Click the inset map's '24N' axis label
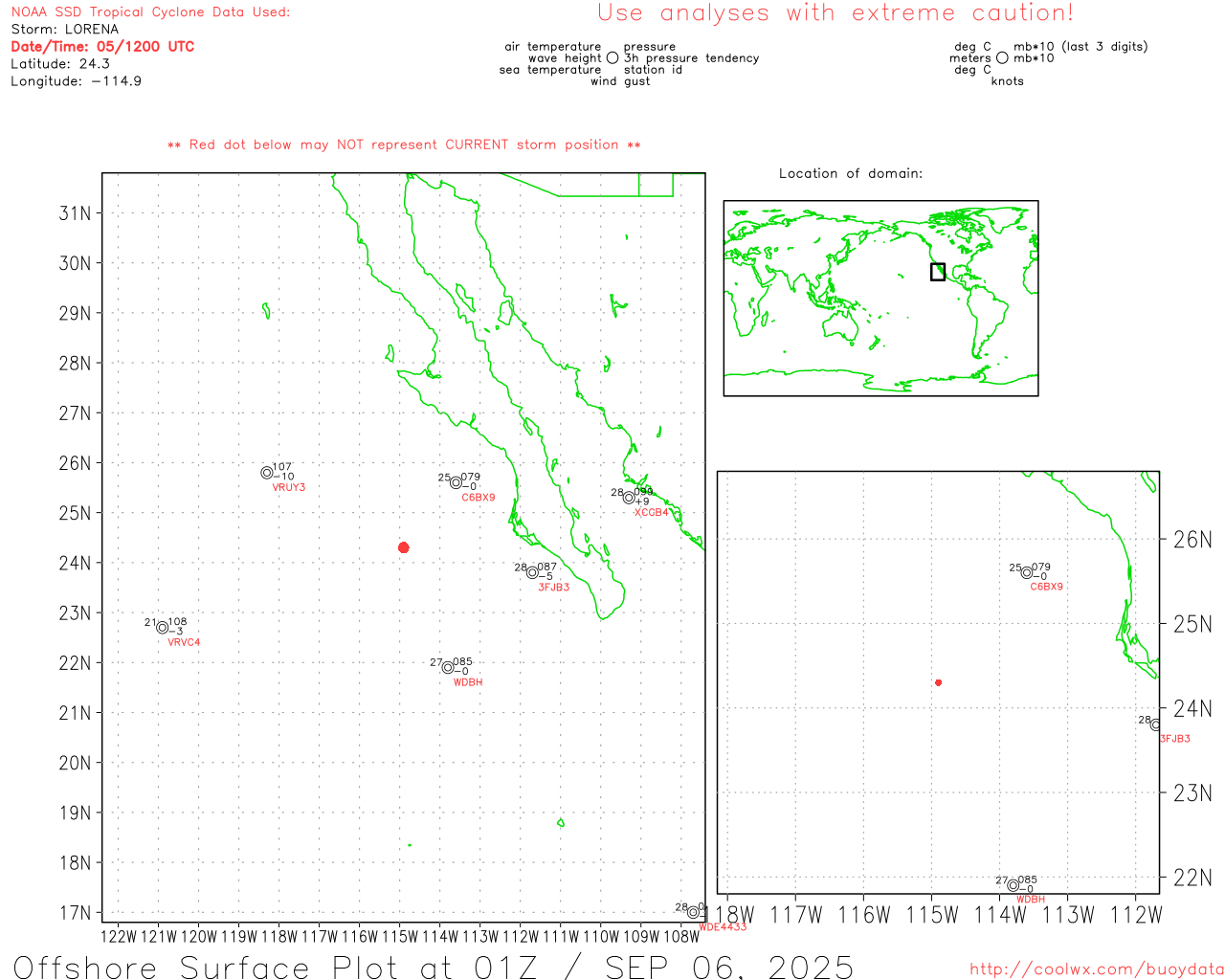The image size is (1225, 980). (x=1192, y=708)
